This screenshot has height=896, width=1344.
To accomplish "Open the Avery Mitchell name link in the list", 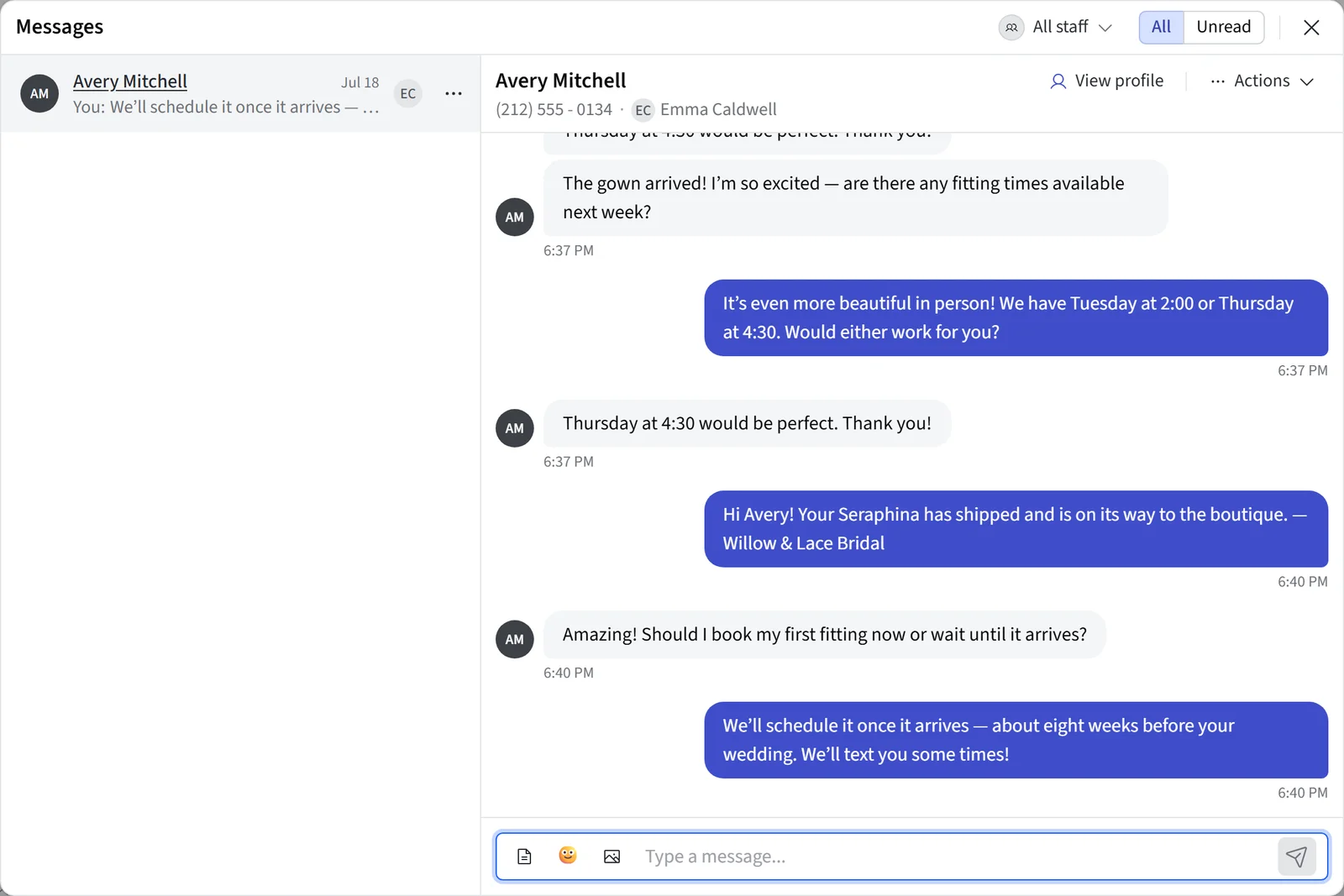I will pyautogui.click(x=130, y=81).
